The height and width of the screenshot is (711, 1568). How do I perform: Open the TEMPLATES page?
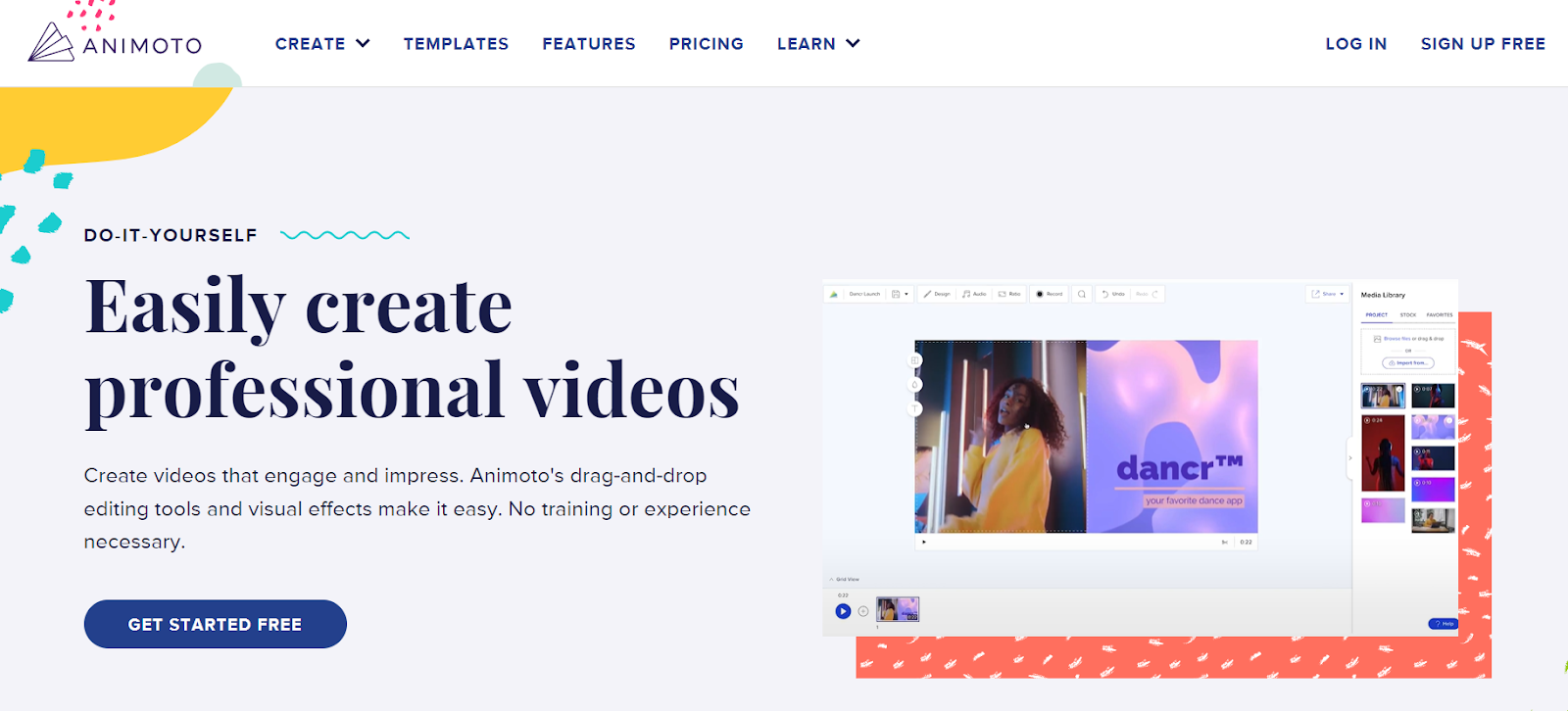[x=456, y=44]
